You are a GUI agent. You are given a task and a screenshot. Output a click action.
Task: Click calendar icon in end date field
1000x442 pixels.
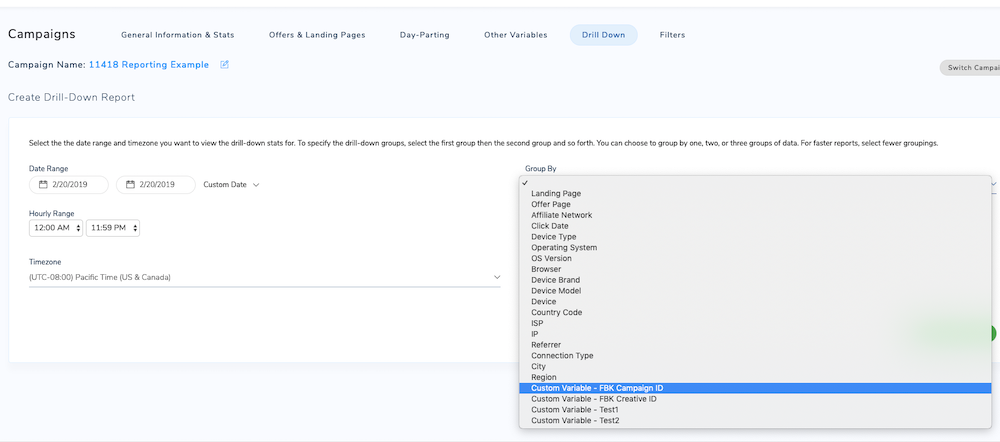tap(130, 184)
